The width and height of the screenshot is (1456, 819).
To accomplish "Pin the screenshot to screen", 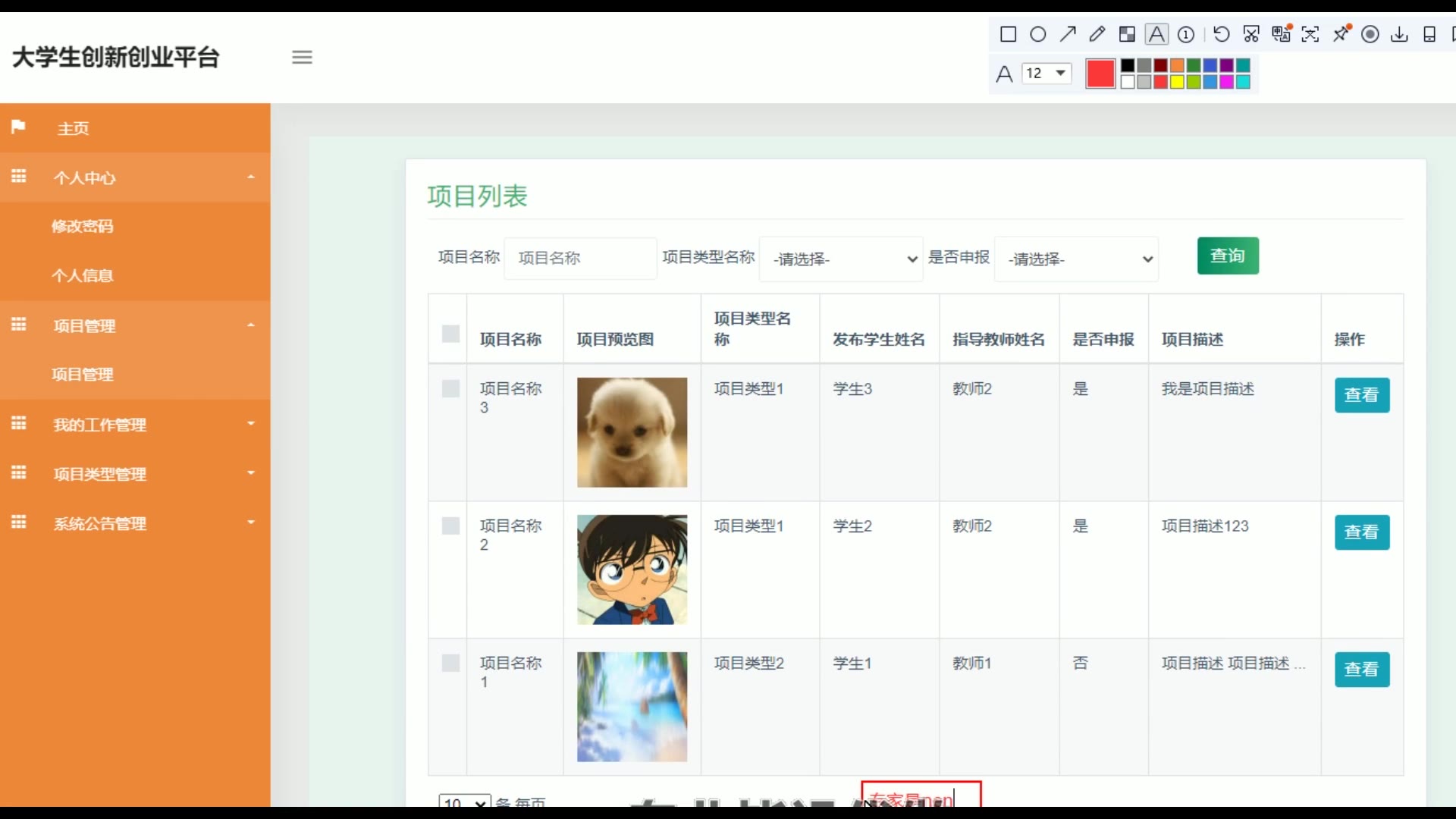I will pos(1341,33).
